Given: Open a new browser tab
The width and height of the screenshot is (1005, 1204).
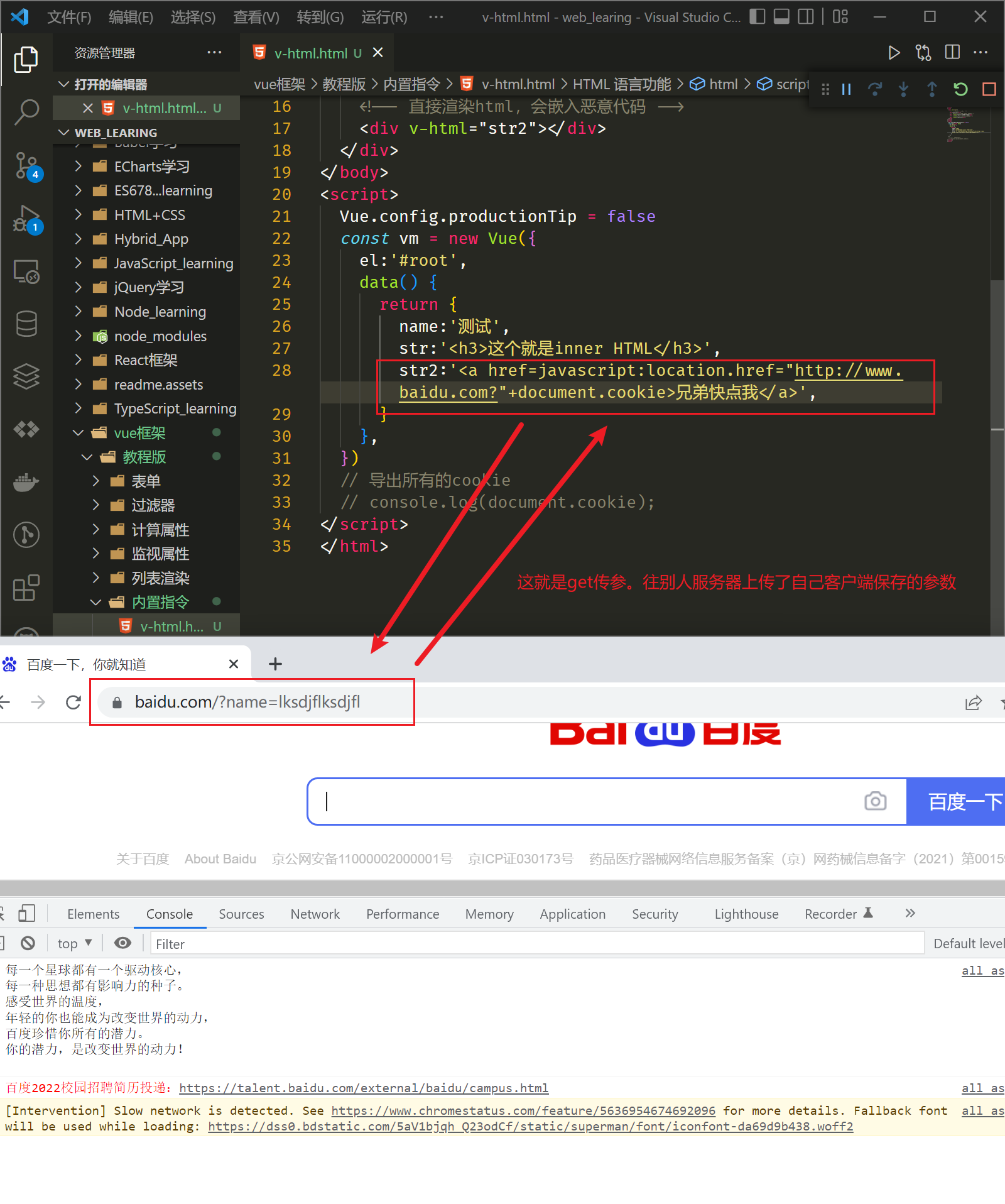Looking at the screenshot, I should click(275, 664).
